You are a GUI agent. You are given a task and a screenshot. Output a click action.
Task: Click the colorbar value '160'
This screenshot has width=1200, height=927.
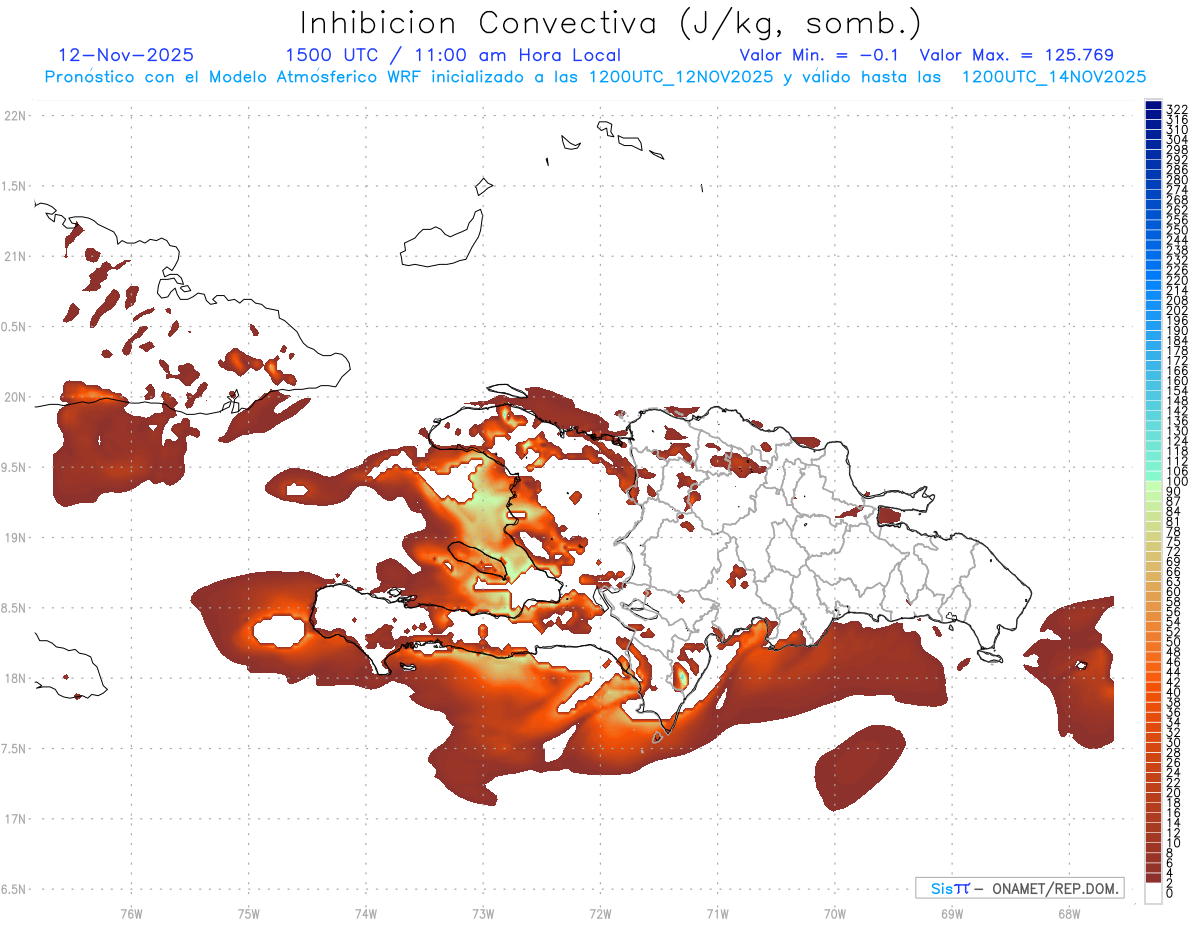[x=1176, y=381]
